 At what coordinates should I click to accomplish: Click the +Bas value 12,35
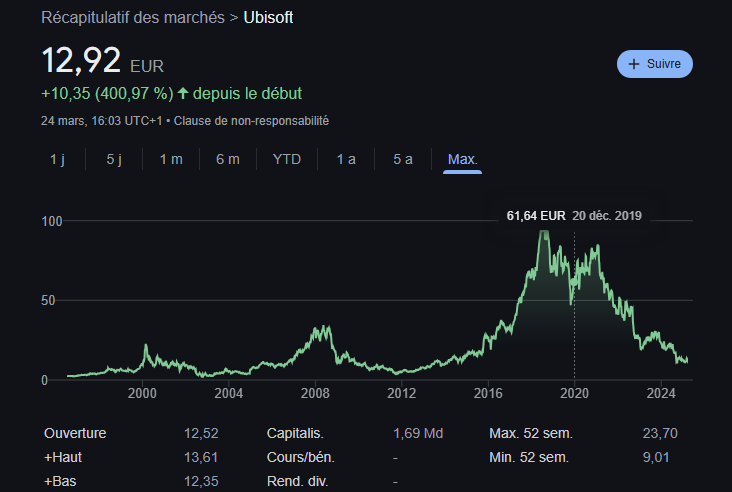coord(201,481)
